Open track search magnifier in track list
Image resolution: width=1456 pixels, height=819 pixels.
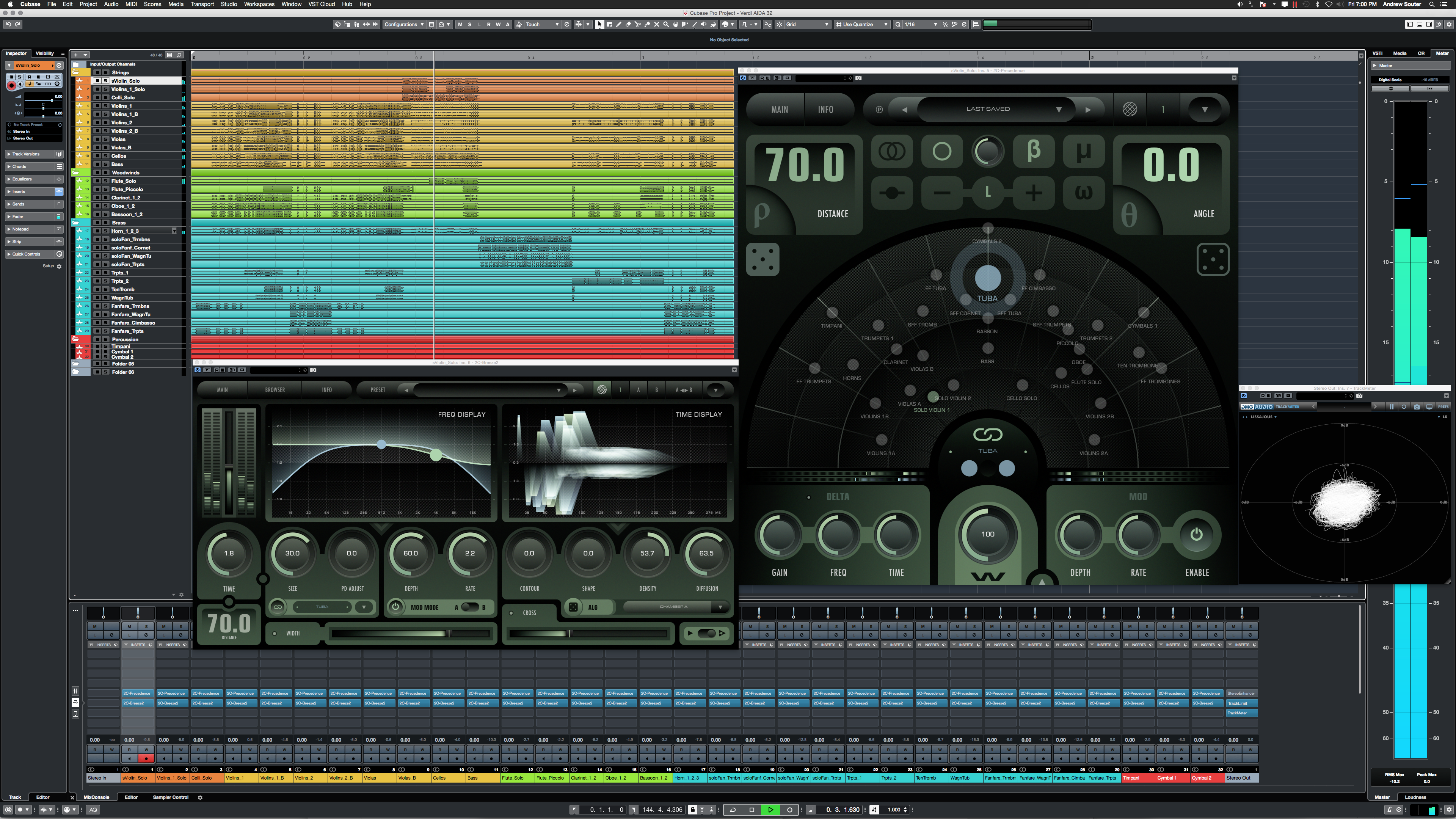179,55
